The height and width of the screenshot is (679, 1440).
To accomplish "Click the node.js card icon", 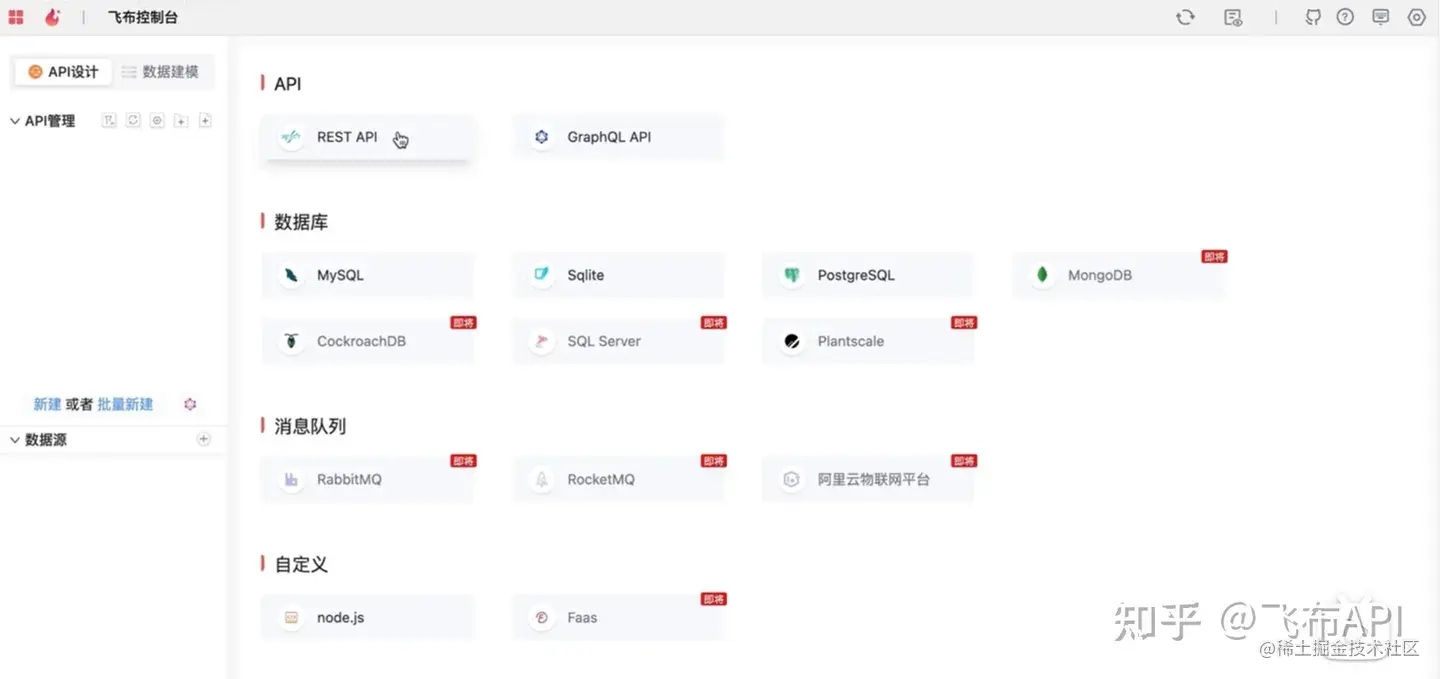I will (291, 617).
